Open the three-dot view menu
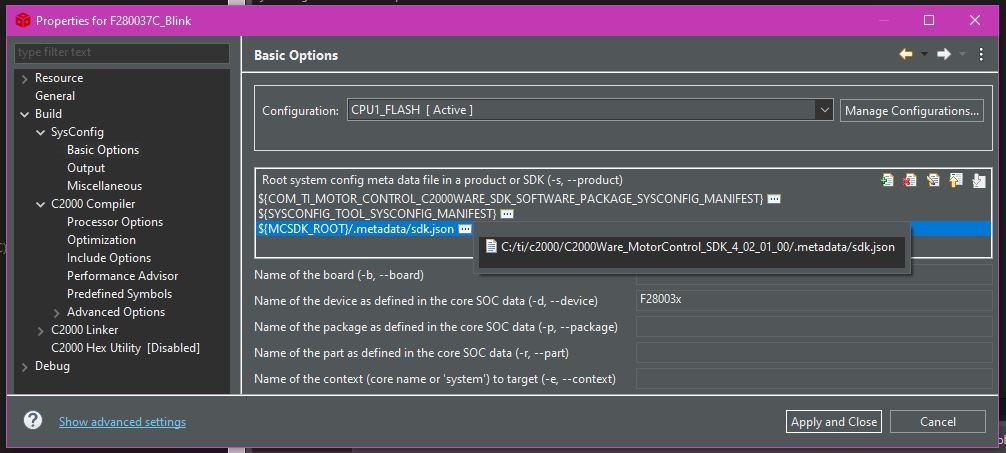The height and width of the screenshot is (453, 1006). click(981, 55)
